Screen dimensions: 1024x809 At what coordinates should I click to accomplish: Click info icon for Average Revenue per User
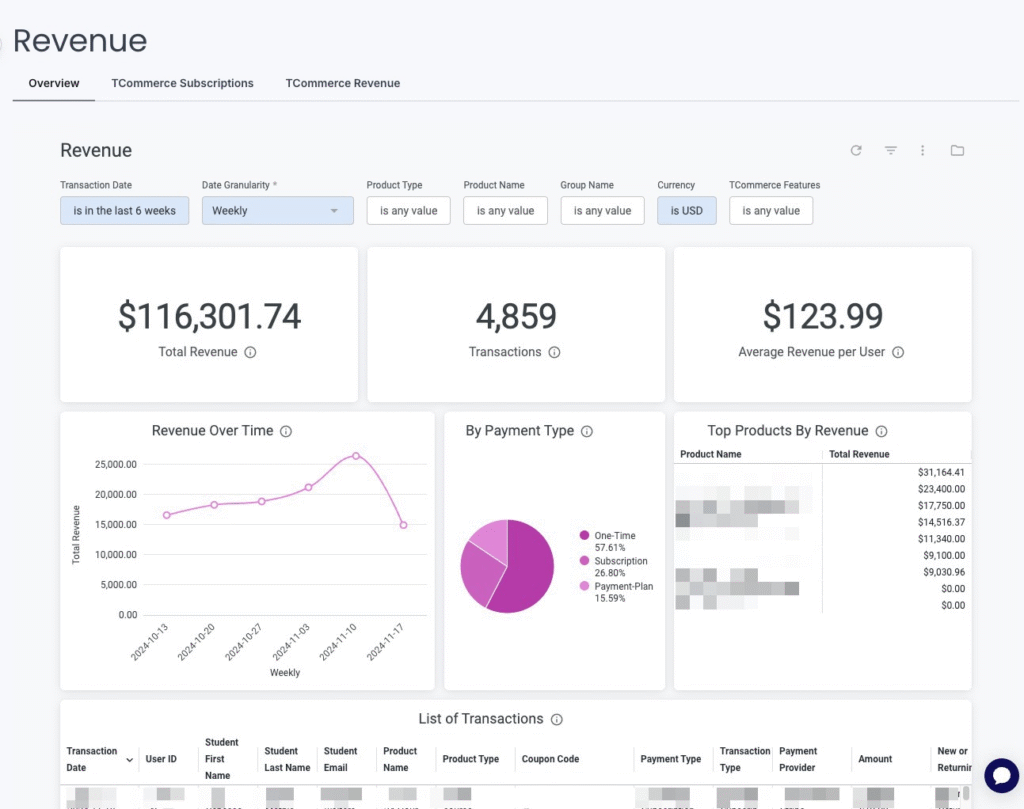[x=897, y=352]
